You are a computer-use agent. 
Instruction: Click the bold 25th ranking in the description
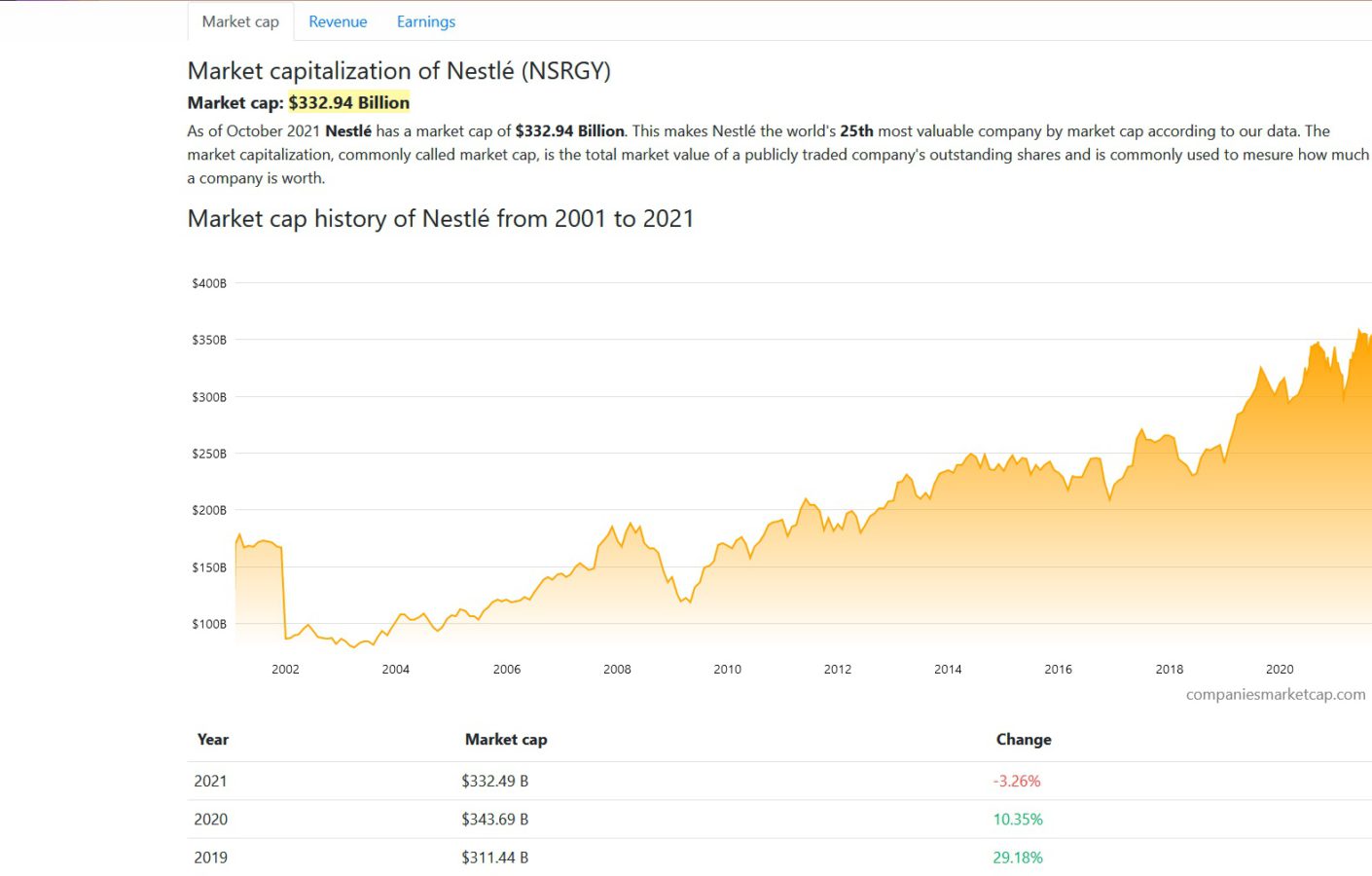(856, 130)
